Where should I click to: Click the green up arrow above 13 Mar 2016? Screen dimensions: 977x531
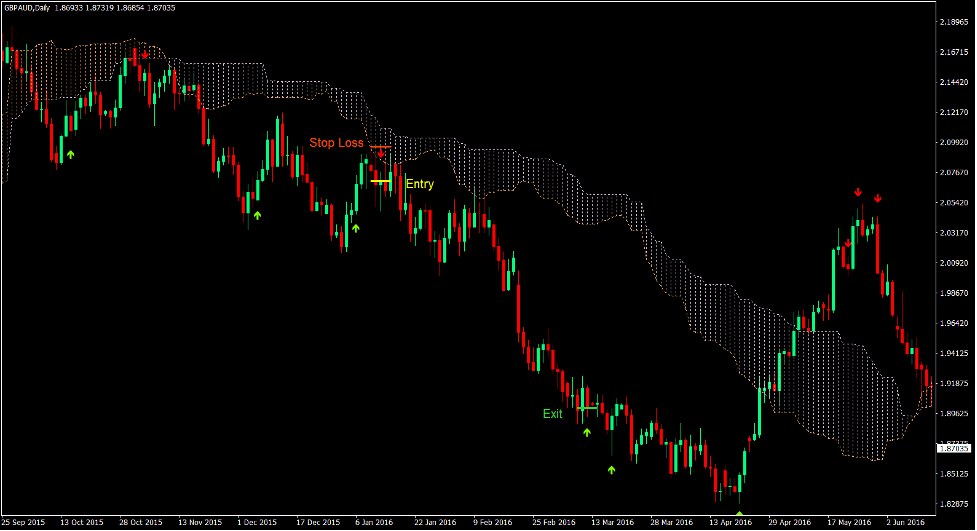point(612,469)
